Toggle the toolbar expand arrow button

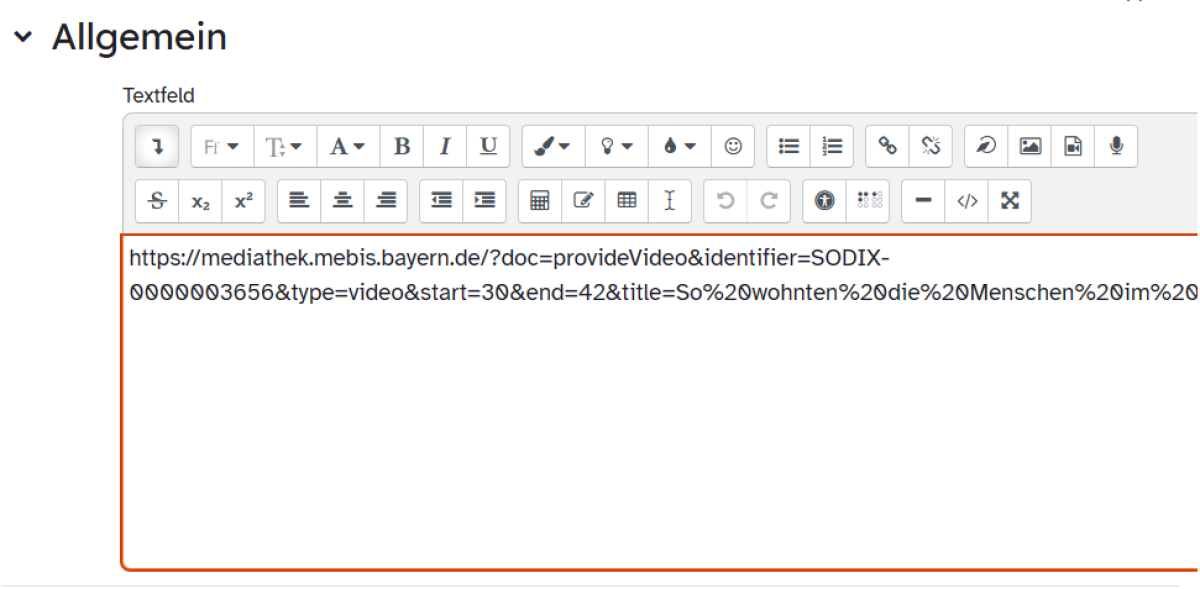tap(157, 146)
